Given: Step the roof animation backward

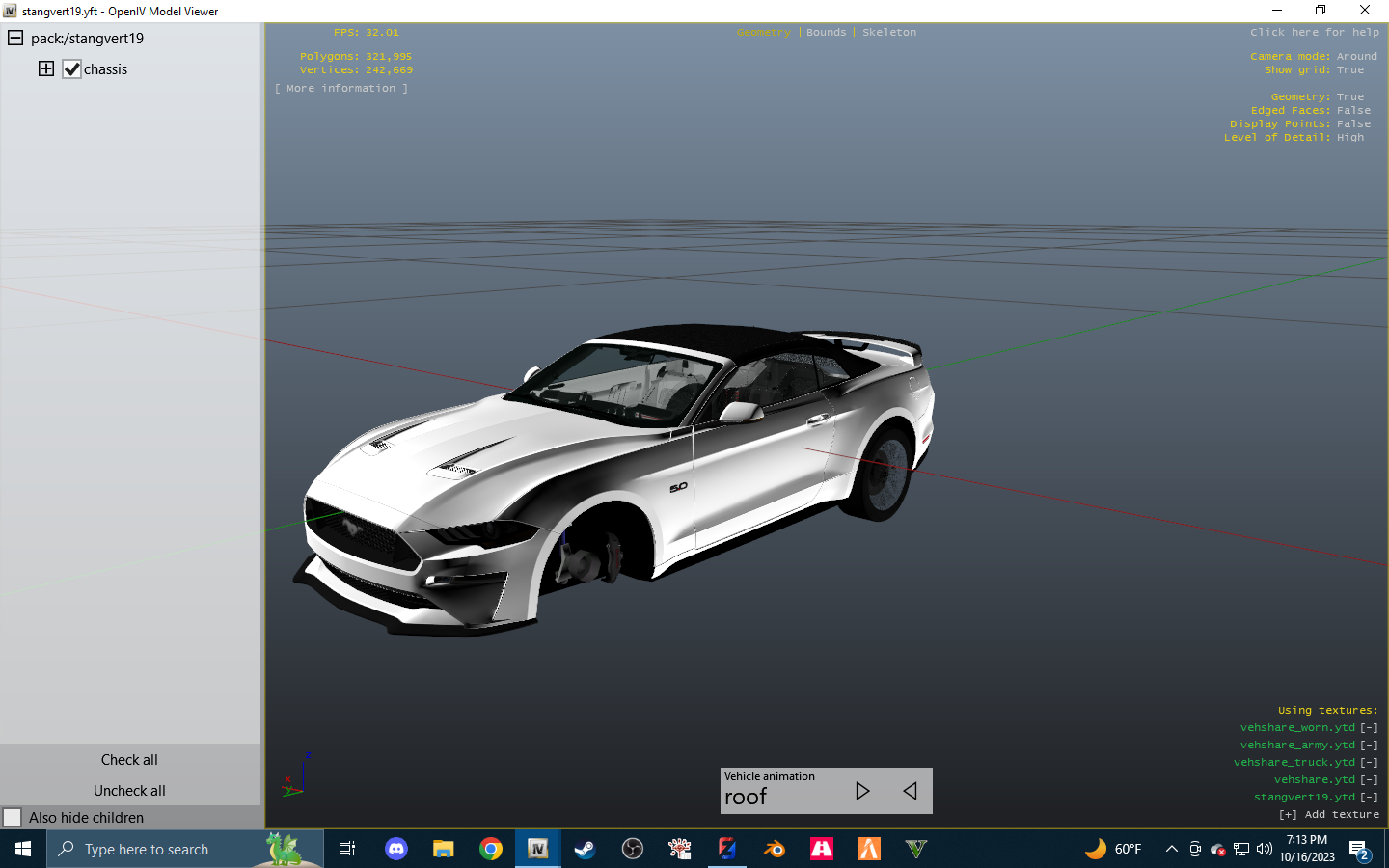Looking at the screenshot, I should (x=909, y=791).
